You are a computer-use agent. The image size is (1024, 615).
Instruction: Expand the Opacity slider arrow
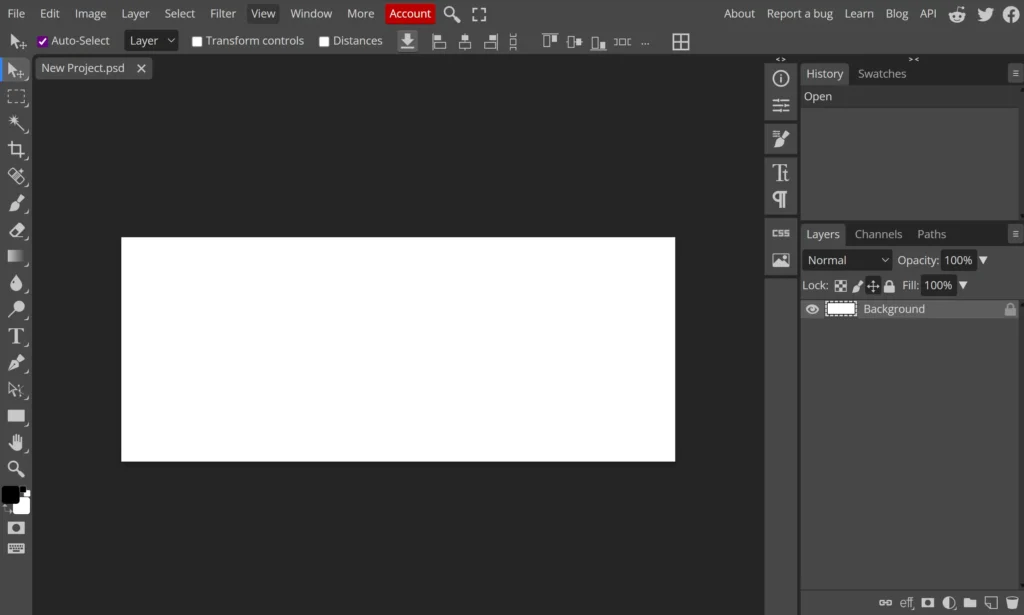(983, 260)
